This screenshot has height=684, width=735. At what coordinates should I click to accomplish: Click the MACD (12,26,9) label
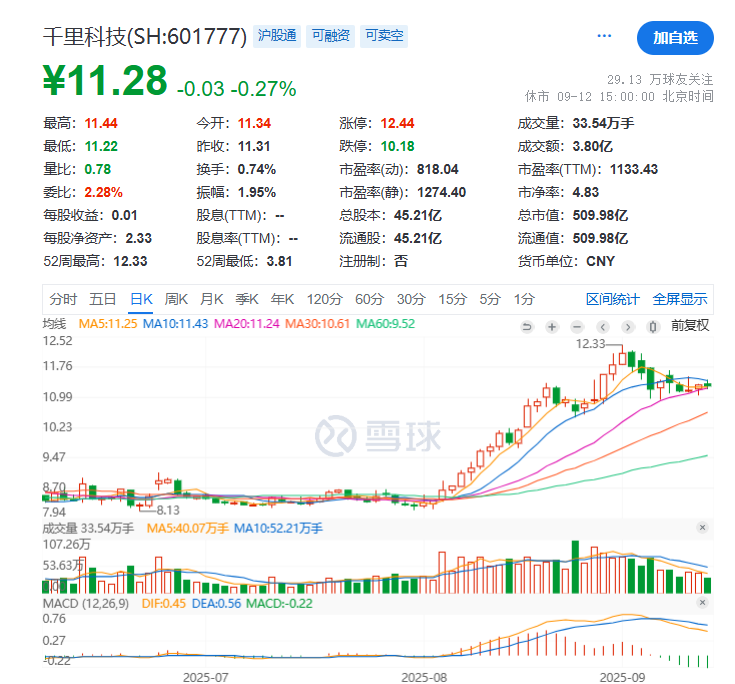pos(86,603)
